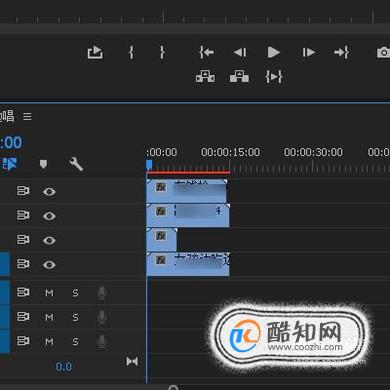Solo the first audio track with S
This screenshot has width=390, height=390.
pos(76,293)
